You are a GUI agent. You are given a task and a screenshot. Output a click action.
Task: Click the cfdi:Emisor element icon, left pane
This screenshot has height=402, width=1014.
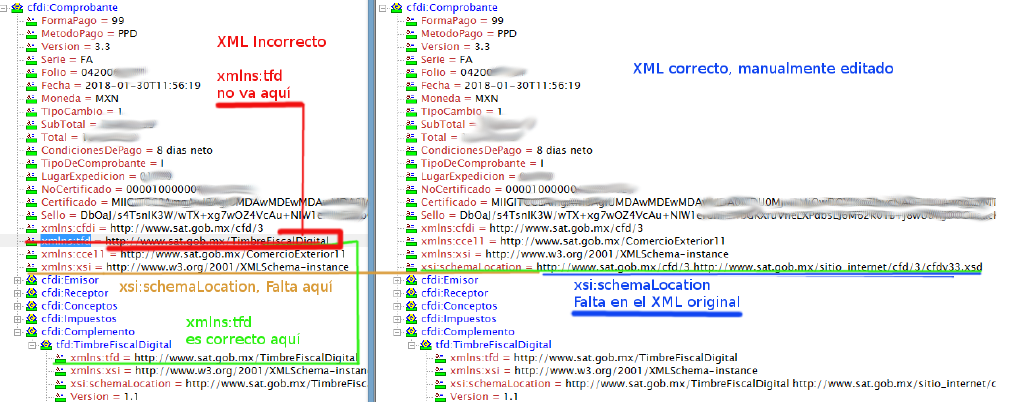32,280
